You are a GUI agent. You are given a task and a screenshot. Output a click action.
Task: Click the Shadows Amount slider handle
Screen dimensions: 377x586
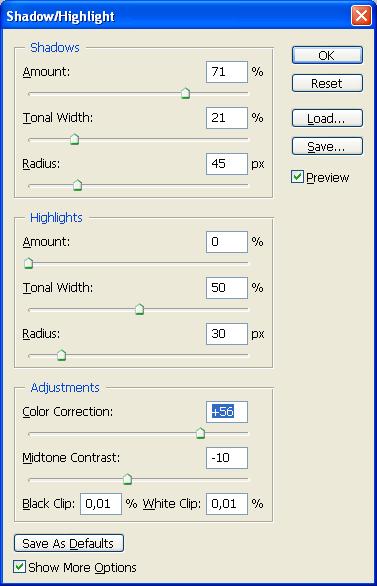point(185,93)
